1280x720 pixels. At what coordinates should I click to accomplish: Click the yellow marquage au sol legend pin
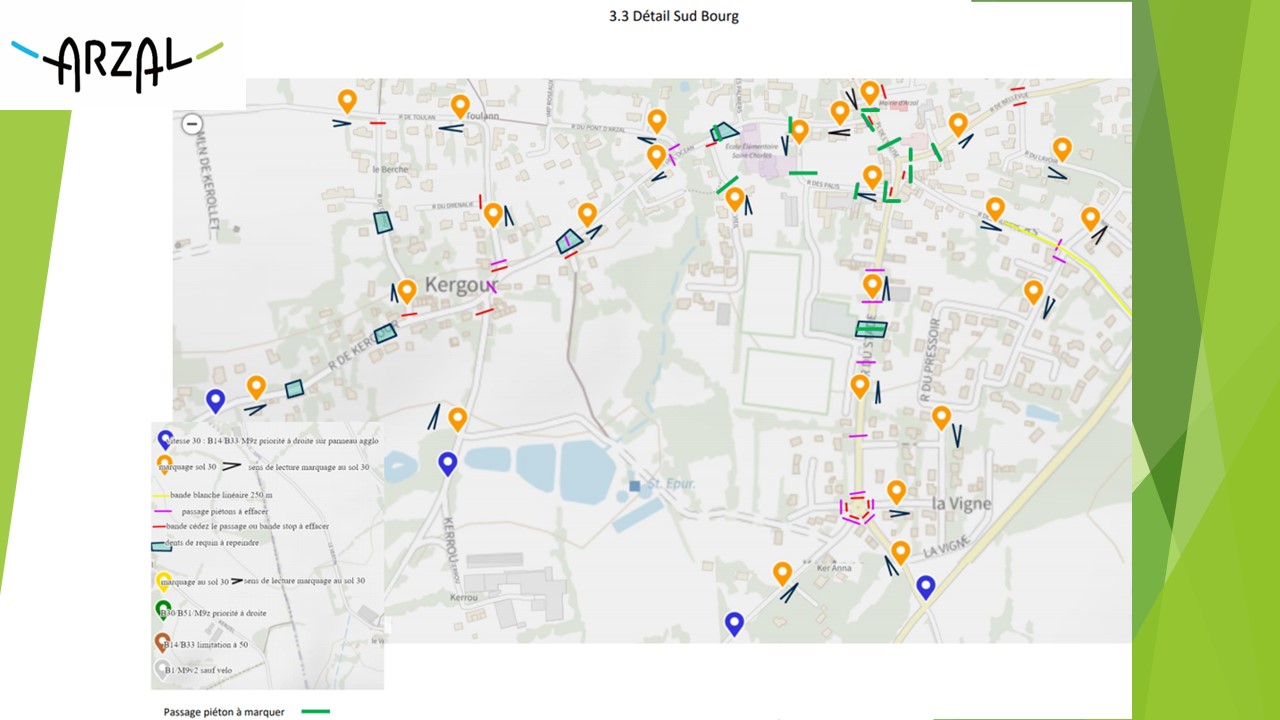click(163, 581)
